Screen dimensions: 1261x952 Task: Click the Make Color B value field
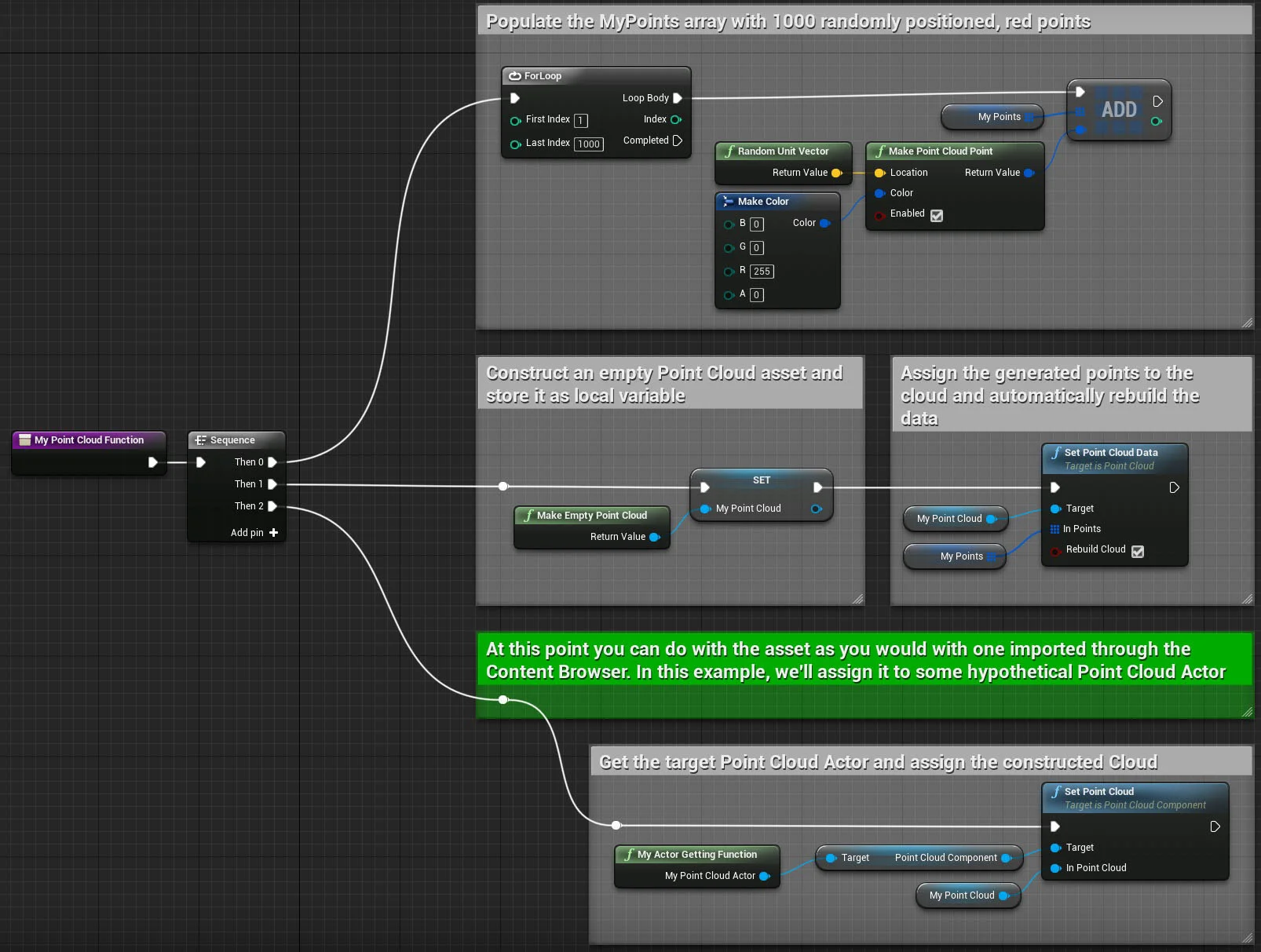[x=757, y=224]
